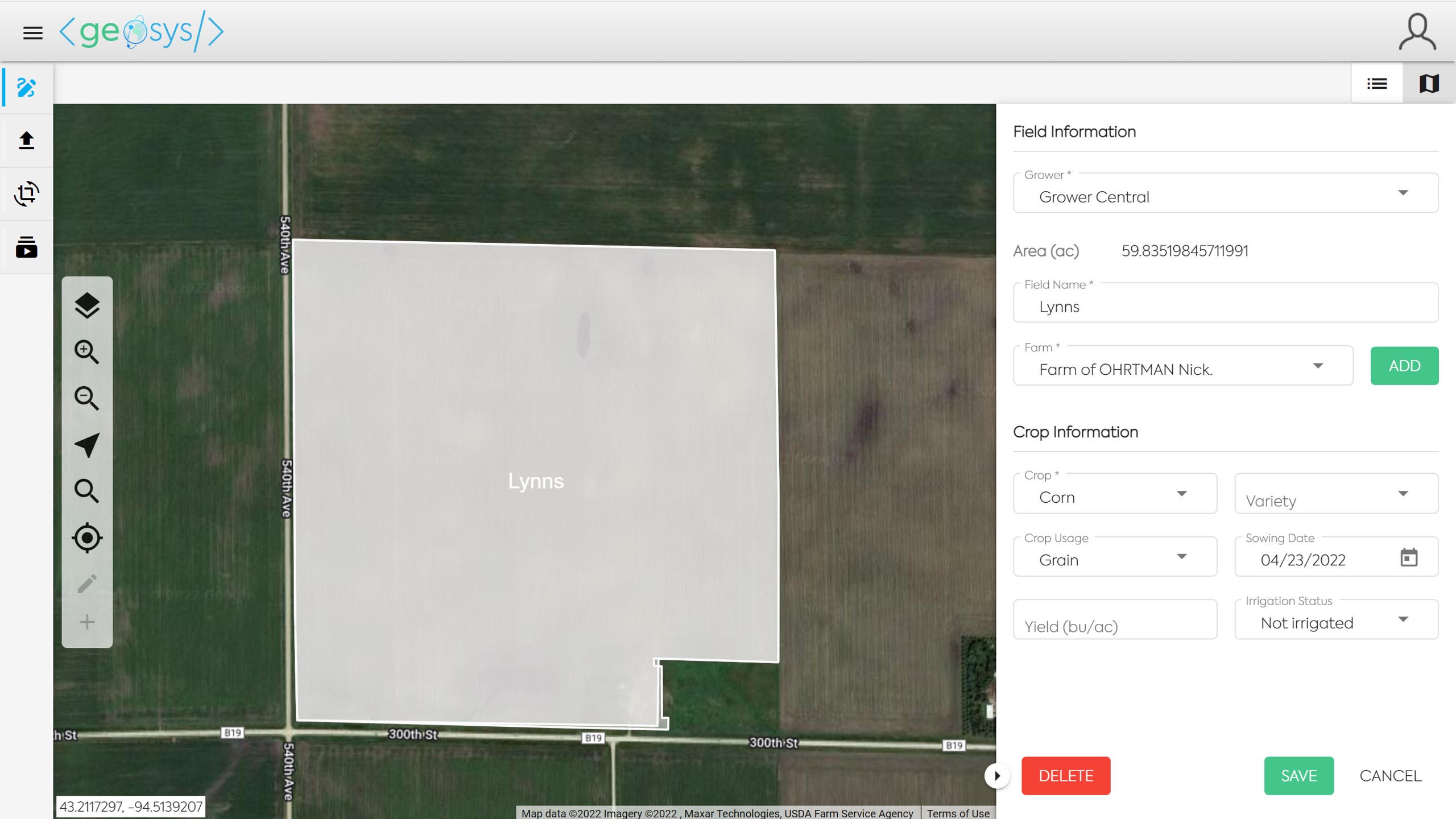Center map on my location target
Screen dimensions: 1456x819
(87, 537)
